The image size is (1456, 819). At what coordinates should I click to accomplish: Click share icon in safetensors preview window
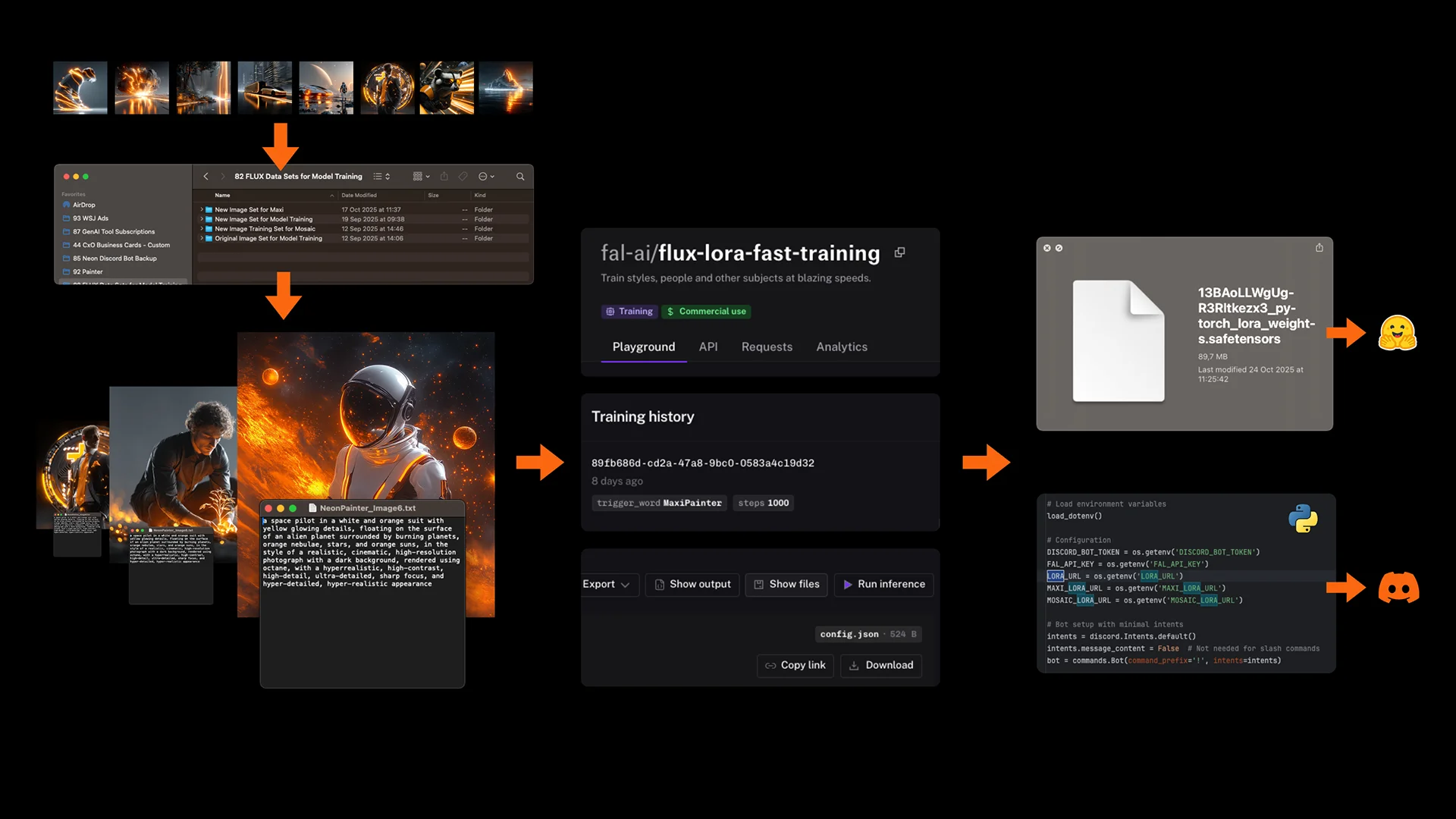[1319, 248]
